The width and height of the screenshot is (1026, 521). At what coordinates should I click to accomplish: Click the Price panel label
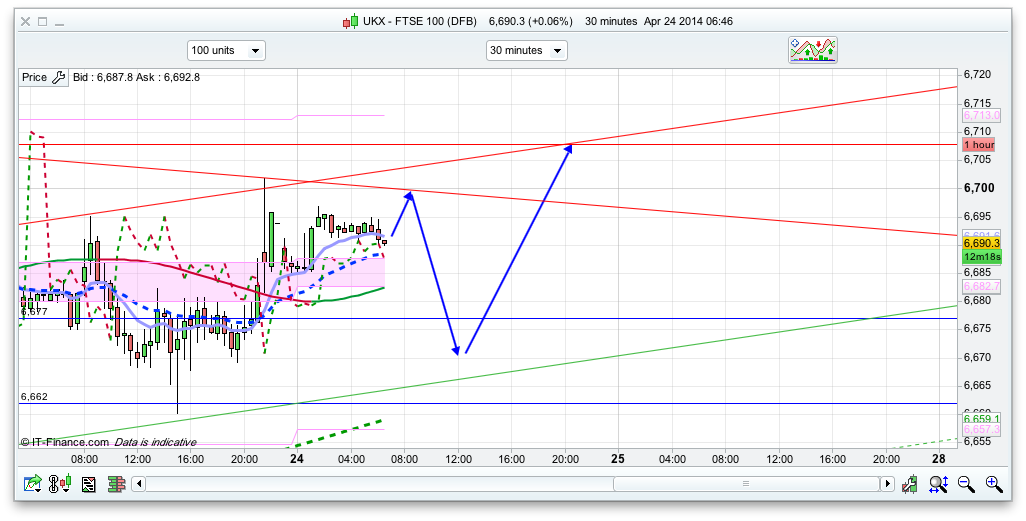pyautogui.click(x=34, y=77)
